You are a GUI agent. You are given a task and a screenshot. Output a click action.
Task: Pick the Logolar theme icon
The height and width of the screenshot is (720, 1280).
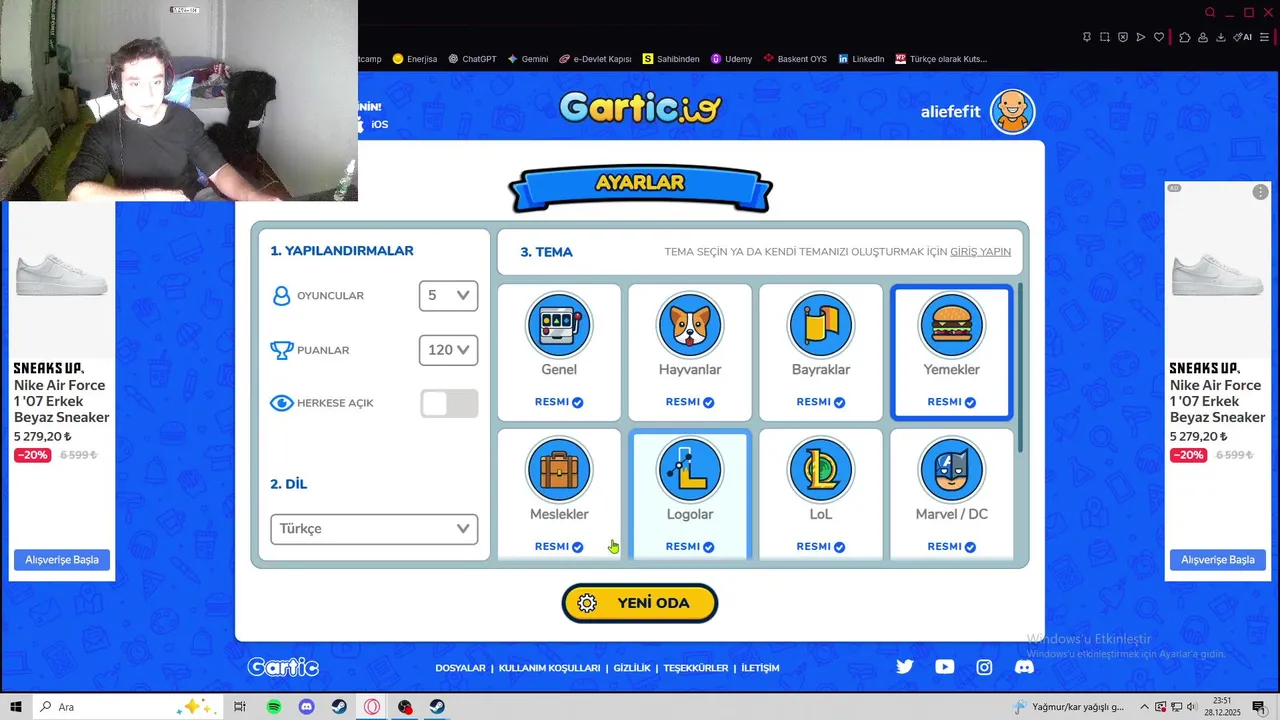coord(690,470)
